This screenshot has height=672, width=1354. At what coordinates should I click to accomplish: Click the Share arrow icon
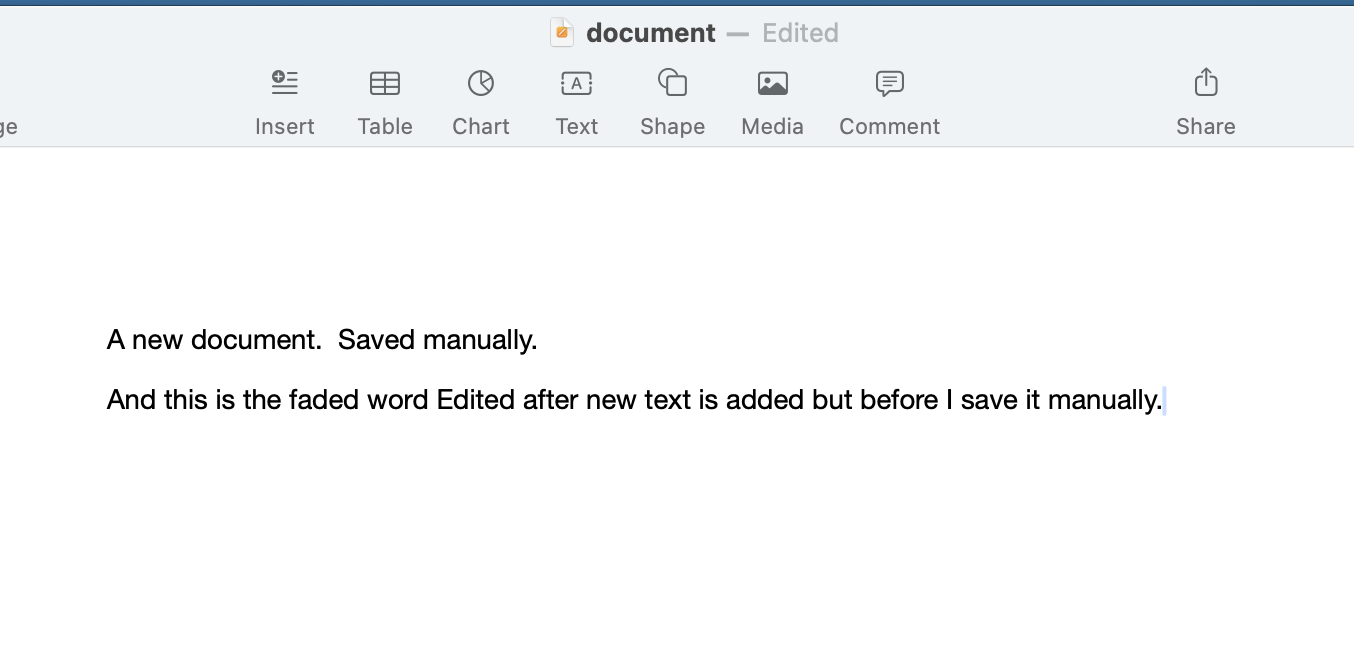[x=1206, y=82]
